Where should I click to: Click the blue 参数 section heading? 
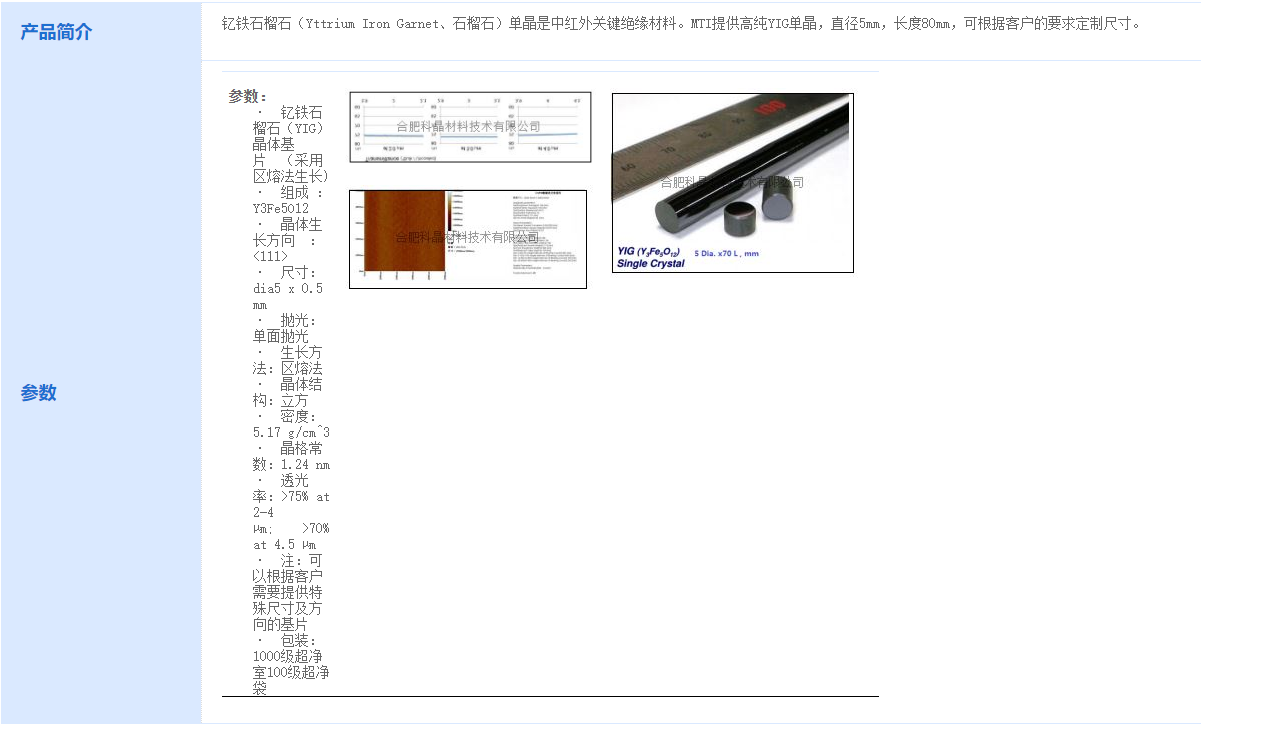[38, 393]
